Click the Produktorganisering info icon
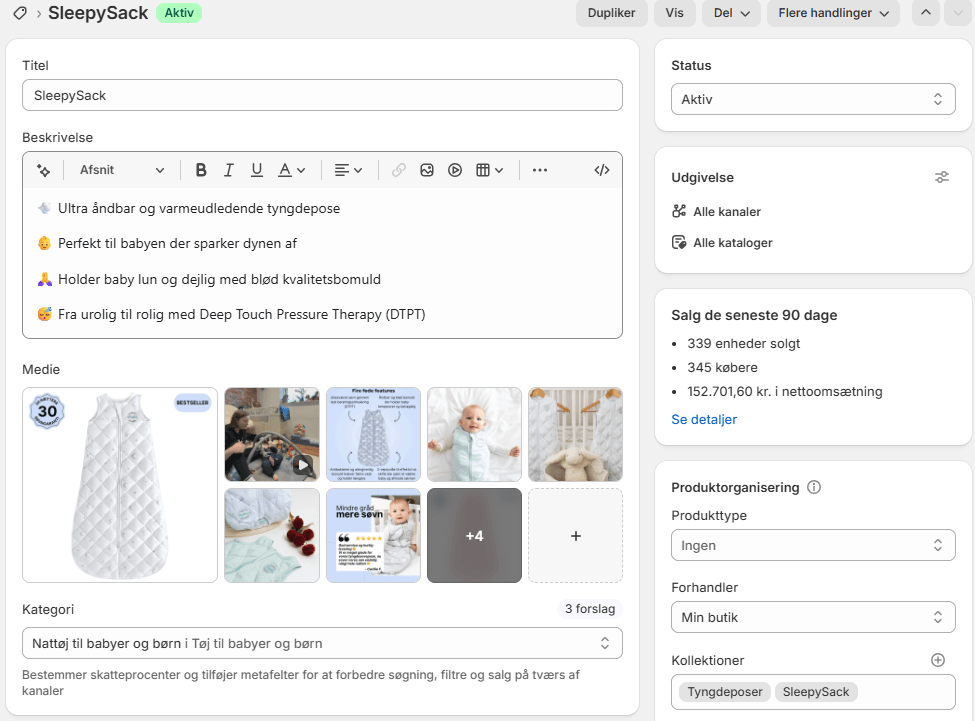Screen dimensions: 975x721 pos(814,487)
